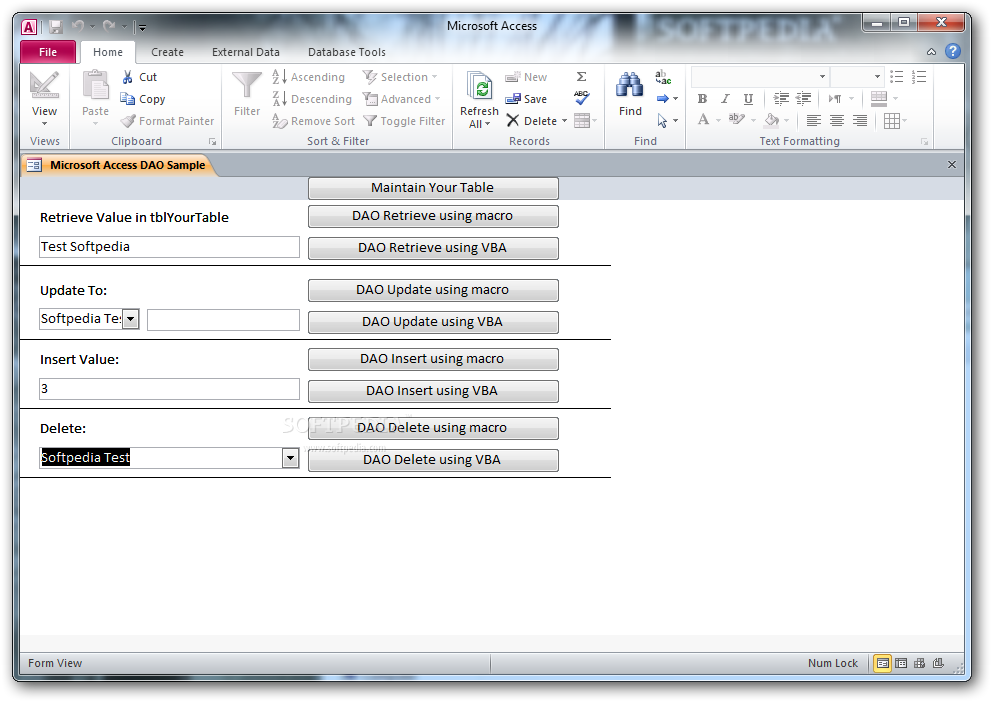Open the Delete combo box arrow
This screenshot has width=992, height=702.
(x=290, y=458)
